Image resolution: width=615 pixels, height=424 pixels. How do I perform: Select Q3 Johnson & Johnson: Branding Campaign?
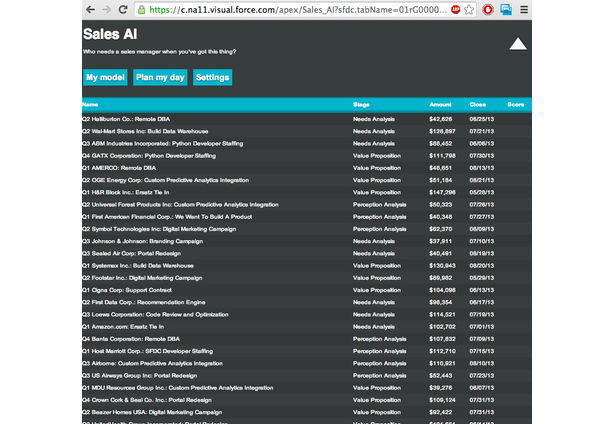point(307,241)
